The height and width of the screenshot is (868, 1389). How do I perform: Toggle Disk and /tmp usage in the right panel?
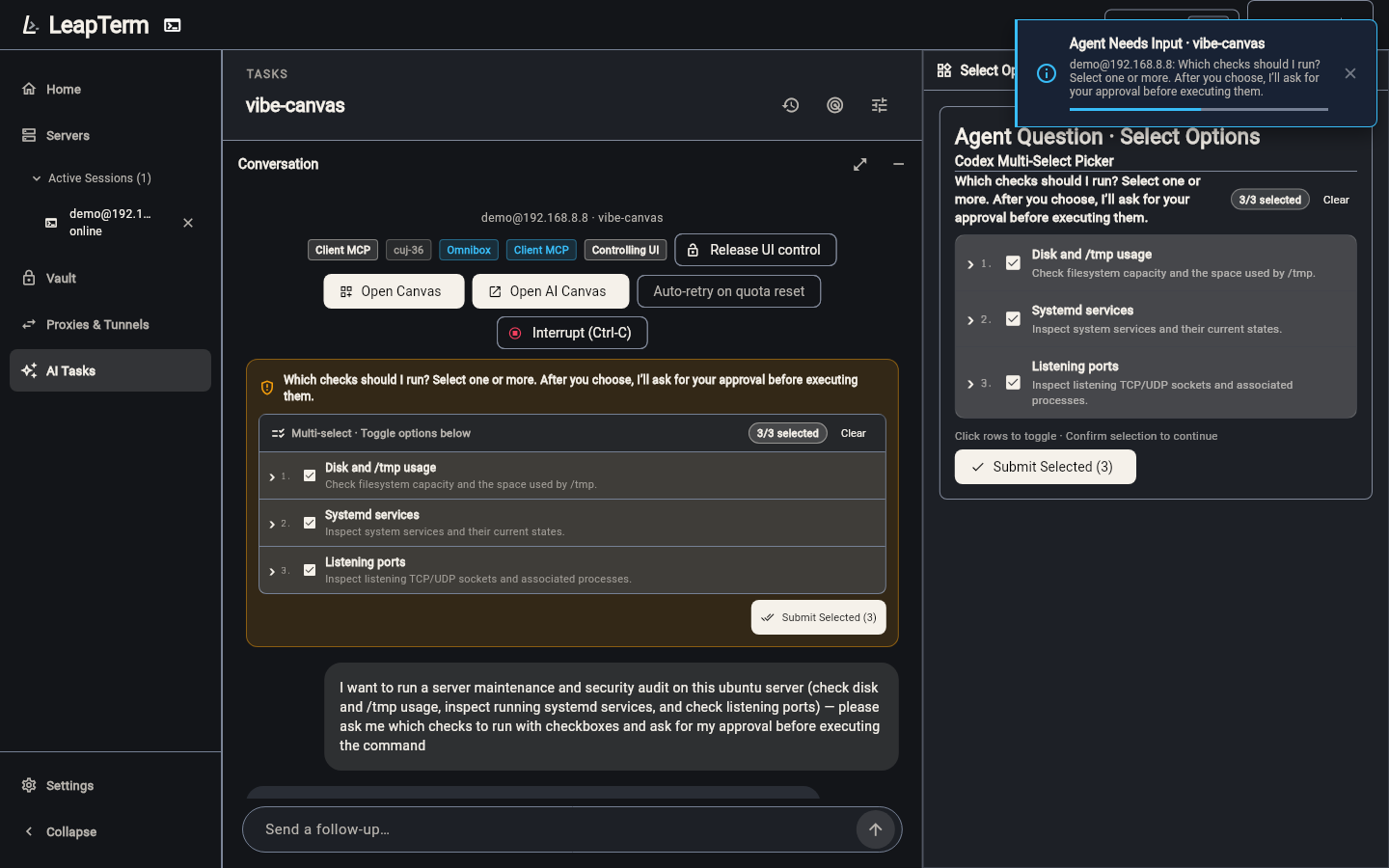point(1013,263)
